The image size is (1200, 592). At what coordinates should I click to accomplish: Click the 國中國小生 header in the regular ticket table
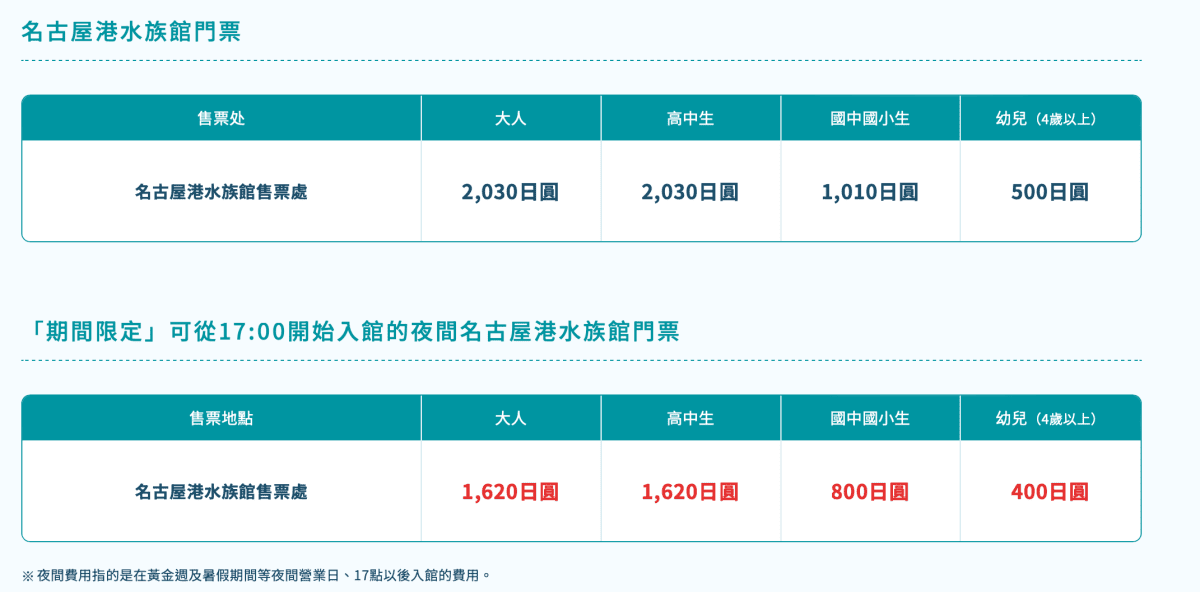pyautogui.click(x=870, y=118)
